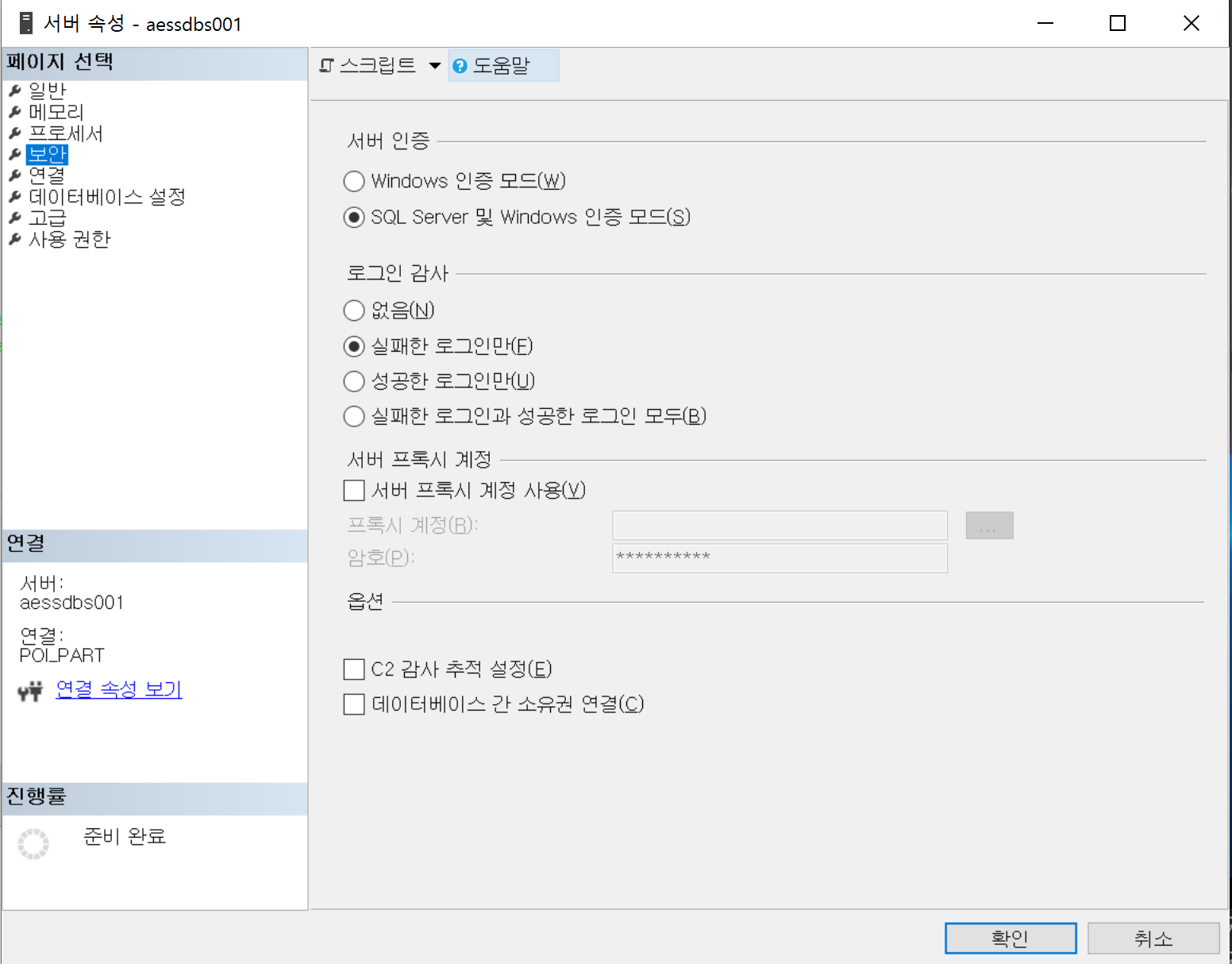The height and width of the screenshot is (964, 1232).
Task: Open the 사용 권한 page
Action: pyautogui.click(x=70, y=239)
